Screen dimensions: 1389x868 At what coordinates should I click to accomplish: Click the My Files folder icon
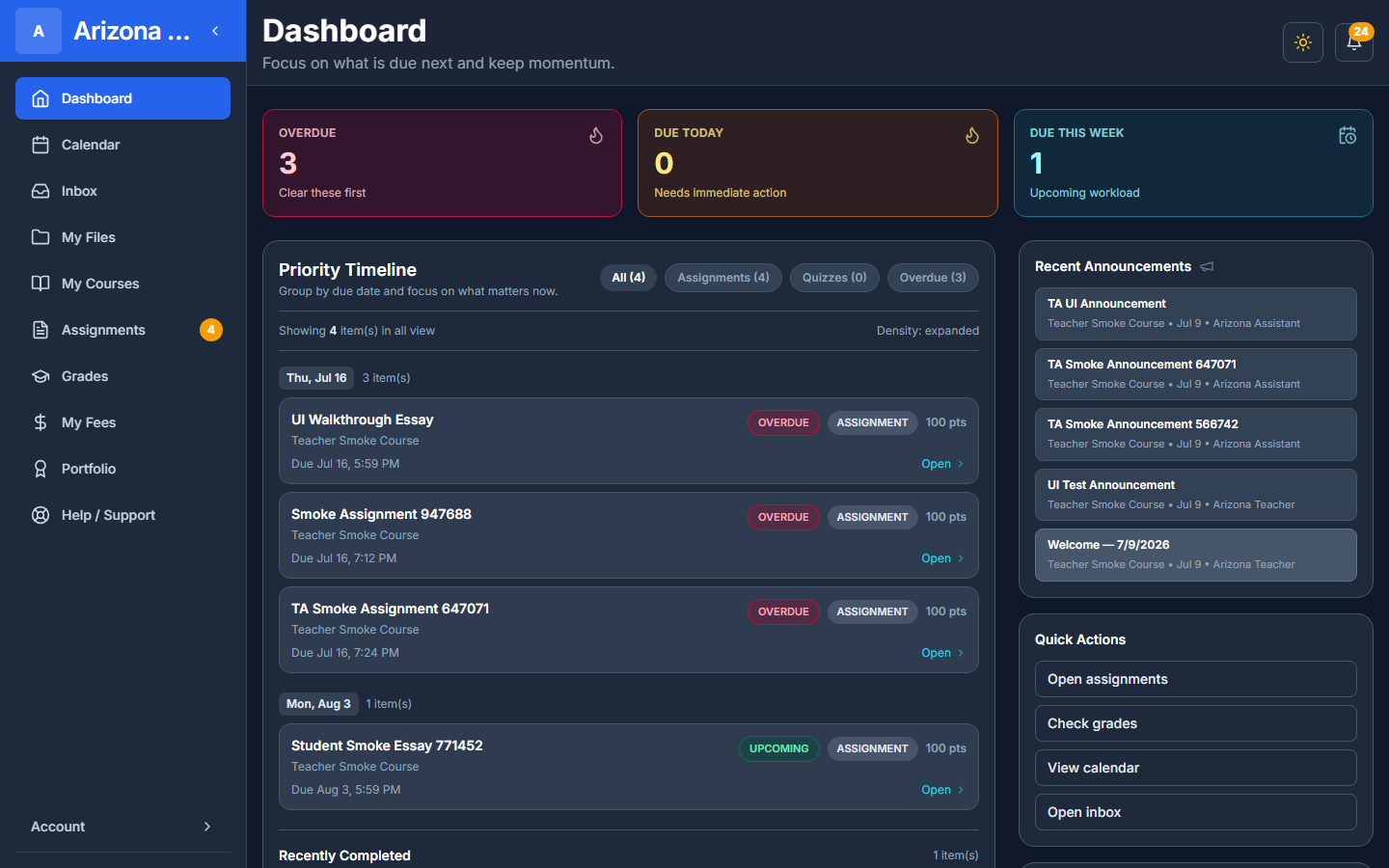click(x=41, y=237)
